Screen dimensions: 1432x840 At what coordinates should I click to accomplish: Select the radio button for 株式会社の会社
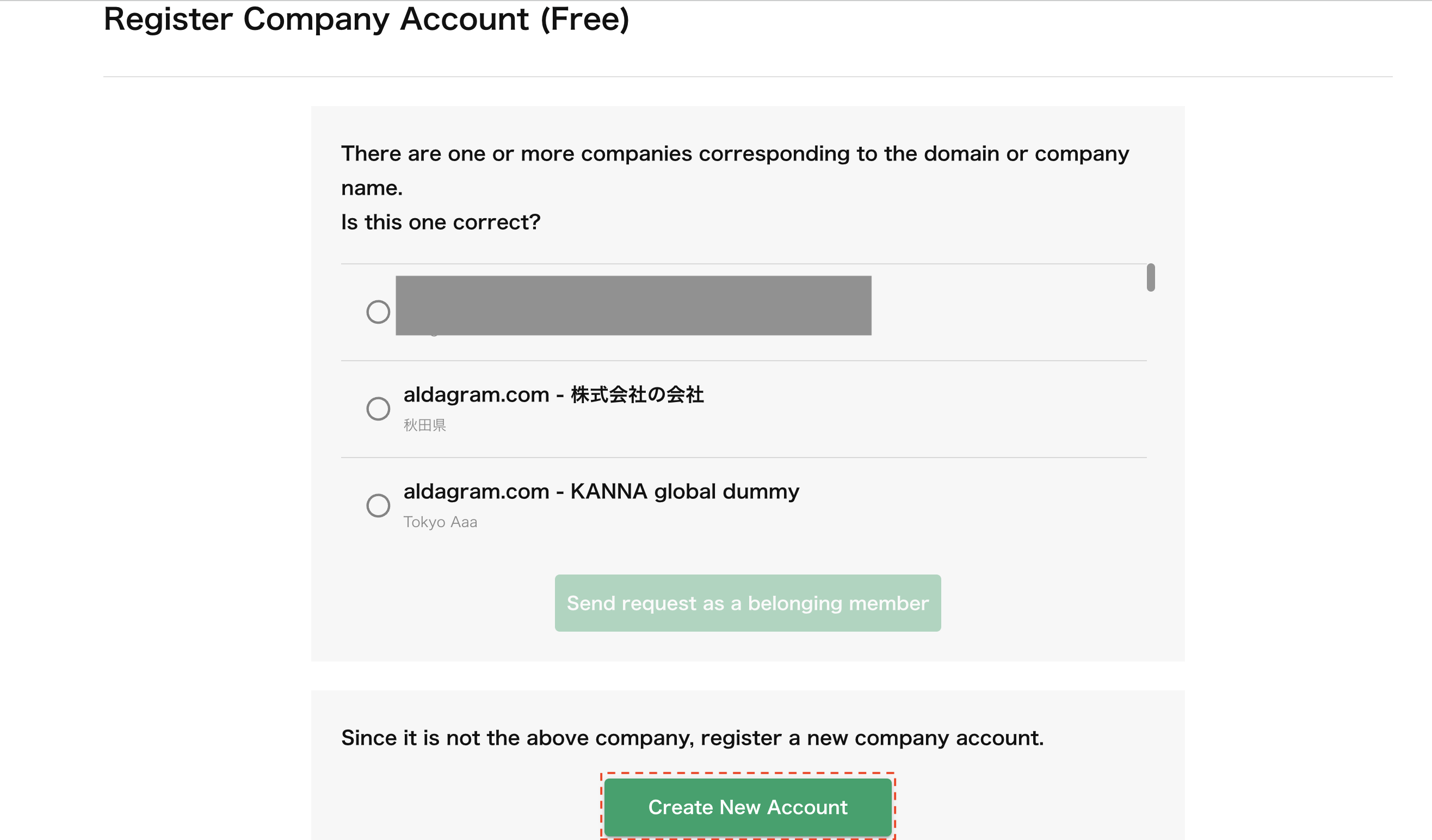pos(378,409)
